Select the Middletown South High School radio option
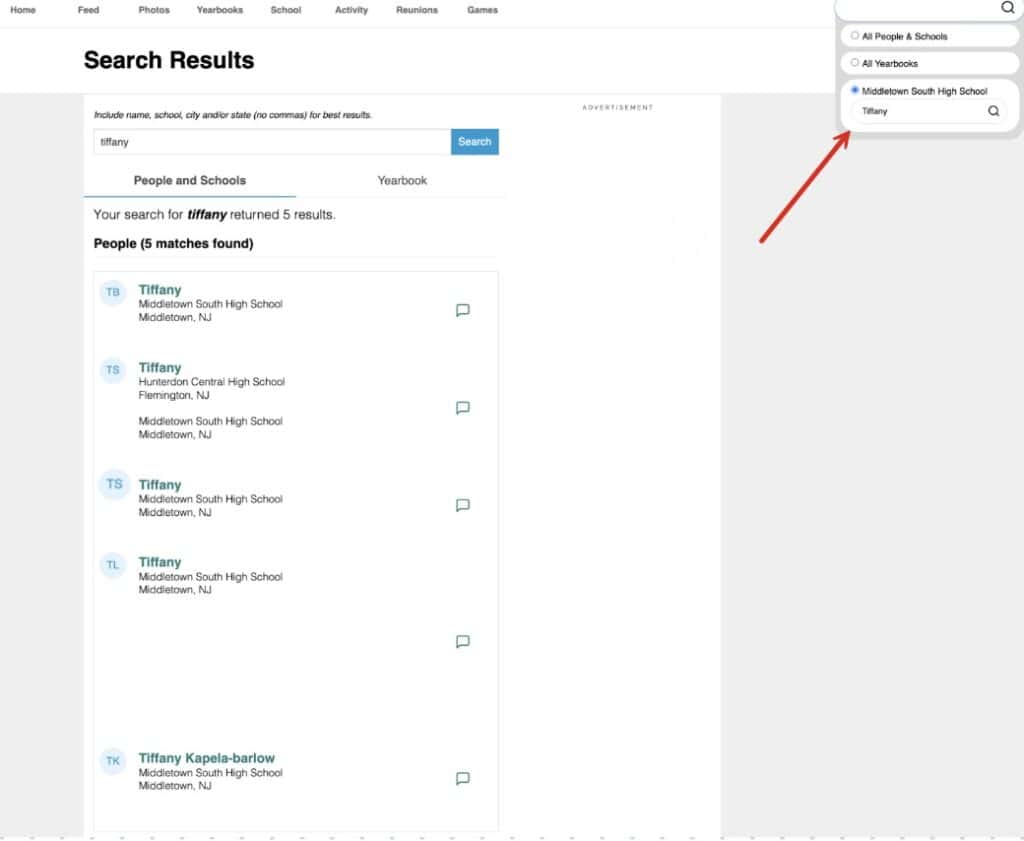 click(x=855, y=90)
